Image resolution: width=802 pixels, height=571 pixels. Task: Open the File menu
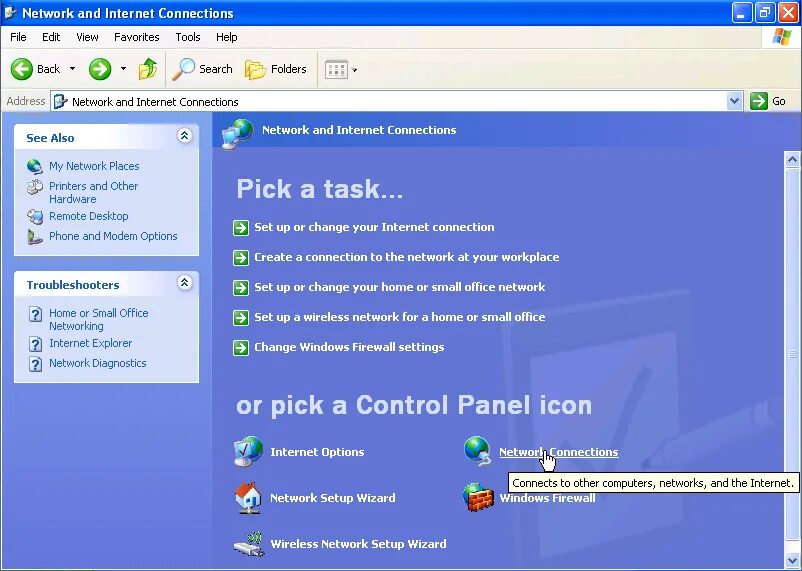[18, 37]
